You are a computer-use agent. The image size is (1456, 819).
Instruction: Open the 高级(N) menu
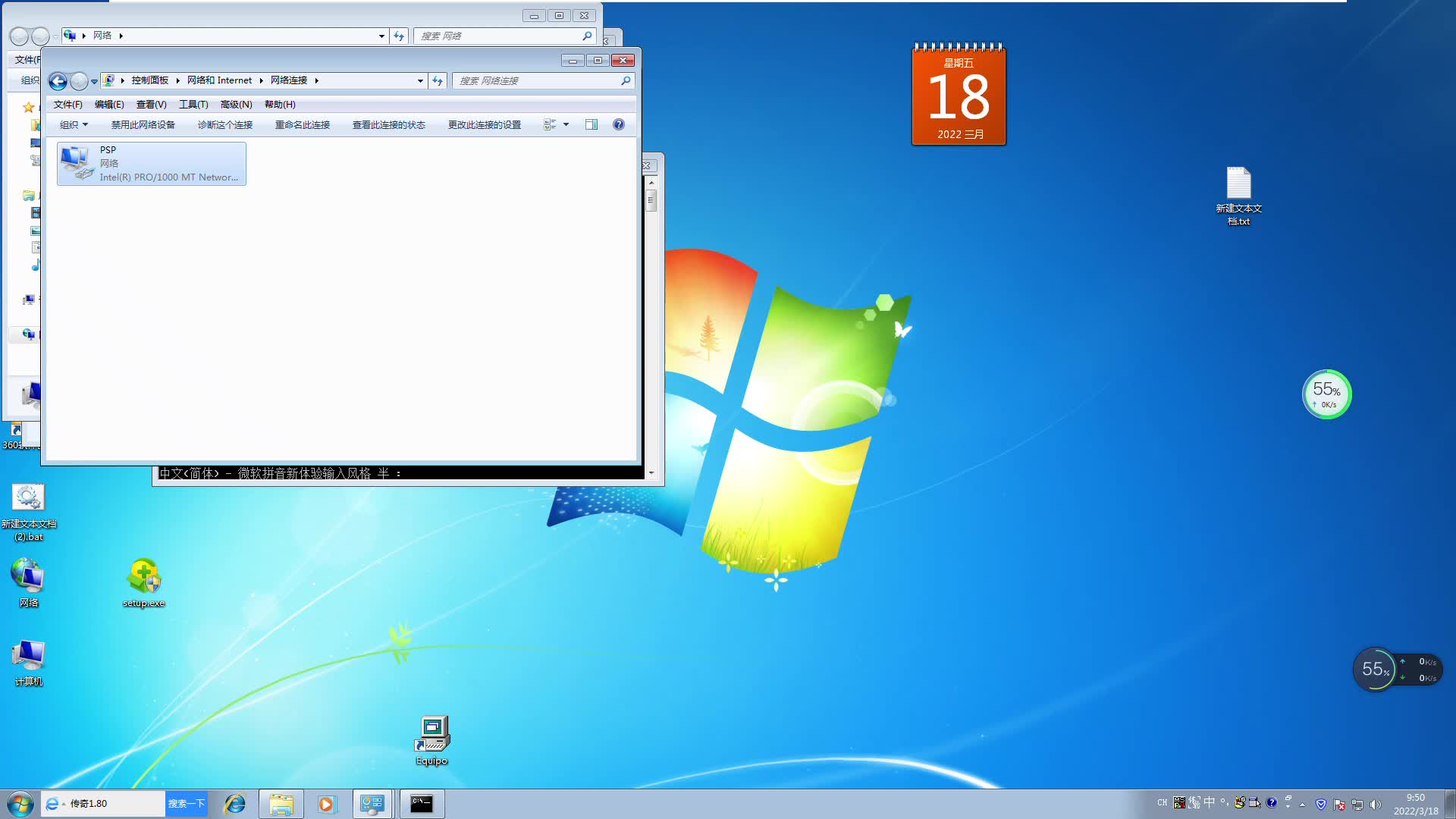click(x=236, y=105)
